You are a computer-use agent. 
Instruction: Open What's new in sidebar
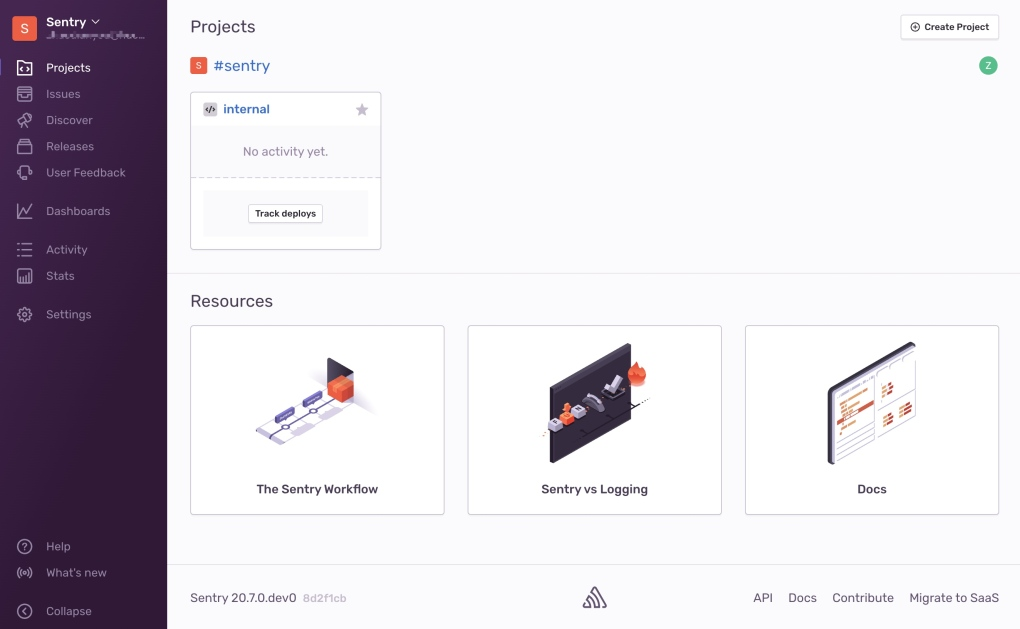pos(76,572)
